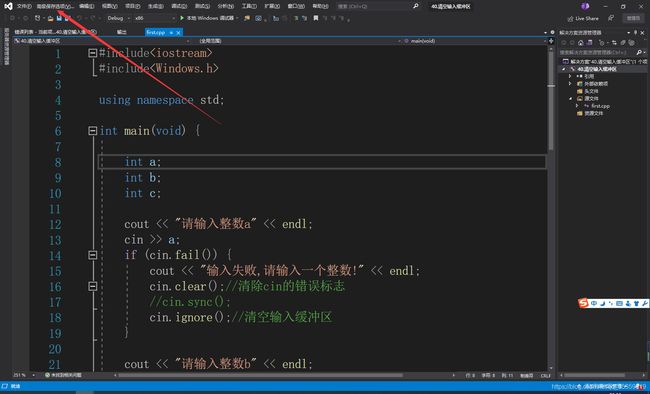
Task: Open the 高级保存选项 menu item
Action: coord(55,6)
